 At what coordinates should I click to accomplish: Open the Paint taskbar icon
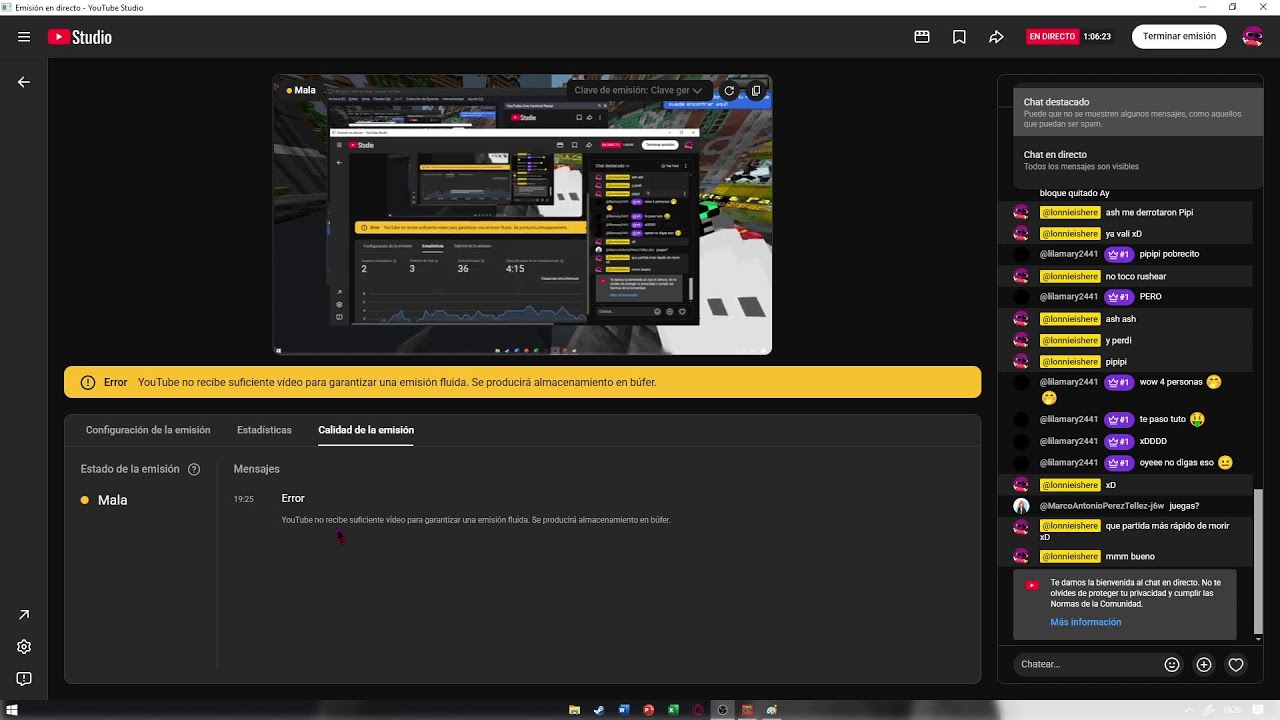(772, 710)
